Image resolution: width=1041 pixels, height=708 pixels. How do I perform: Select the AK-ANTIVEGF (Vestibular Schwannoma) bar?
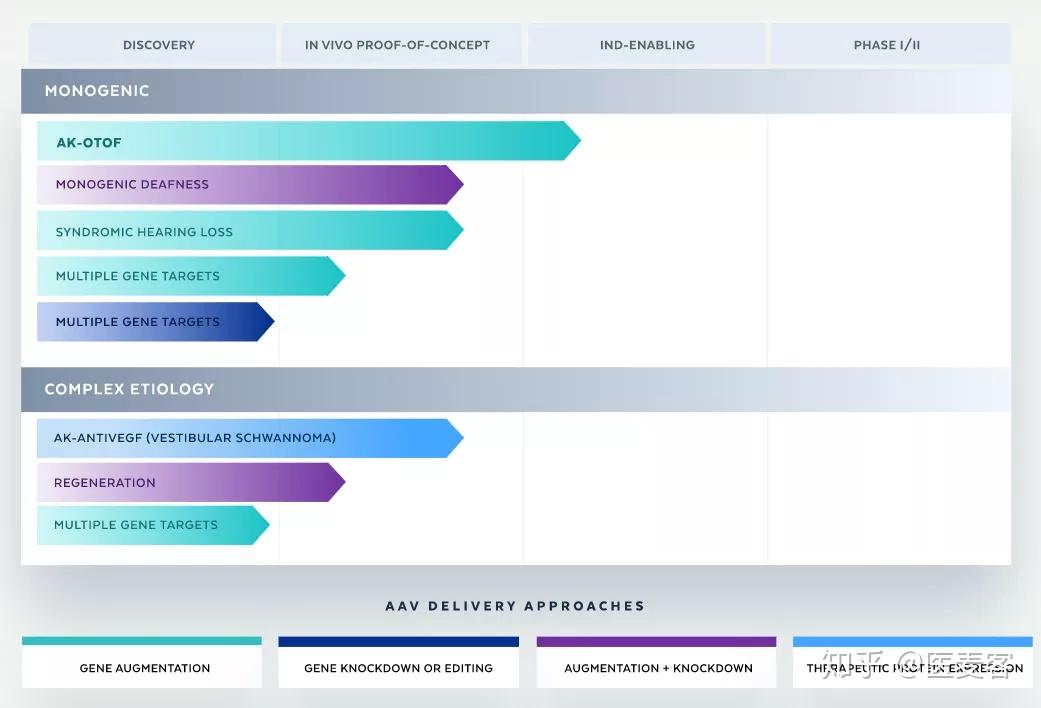pyautogui.click(x=250, y=438)
